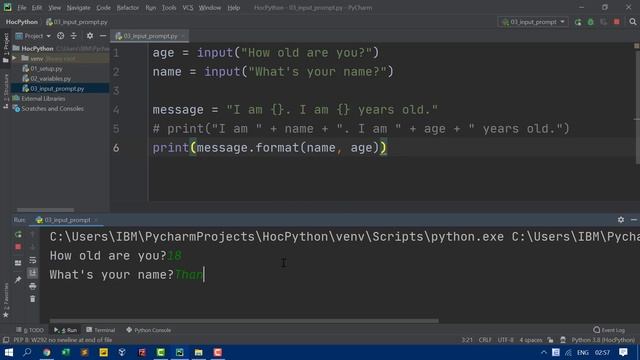This screenshot has width=640, height=360.
Task: Open Python 3.8 interpreter selector
Action: point(602,340)
